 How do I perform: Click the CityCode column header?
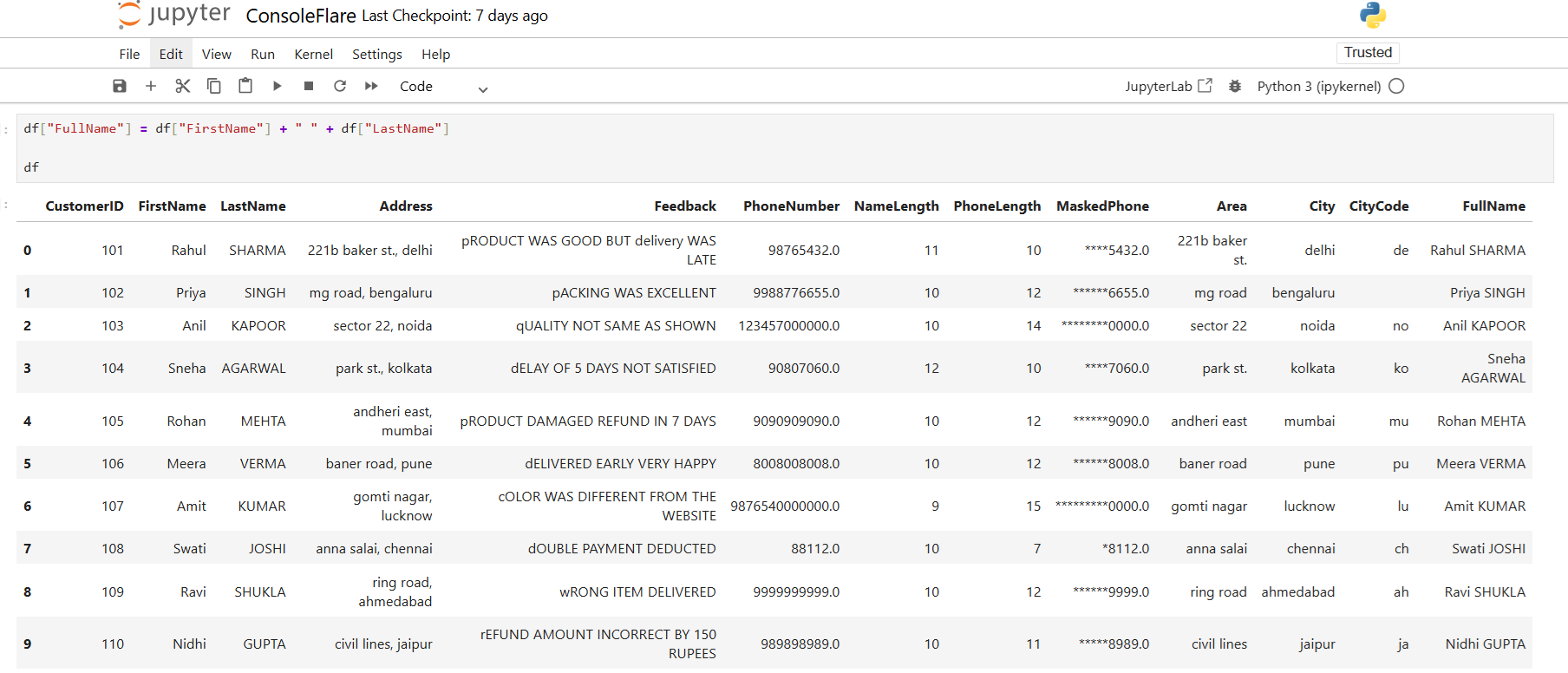[x=1379, y=206]
